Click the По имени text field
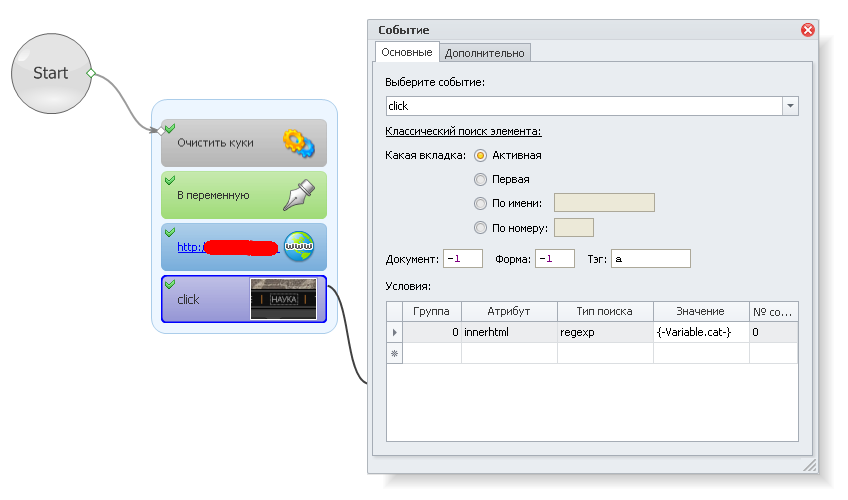 (604, 203)
